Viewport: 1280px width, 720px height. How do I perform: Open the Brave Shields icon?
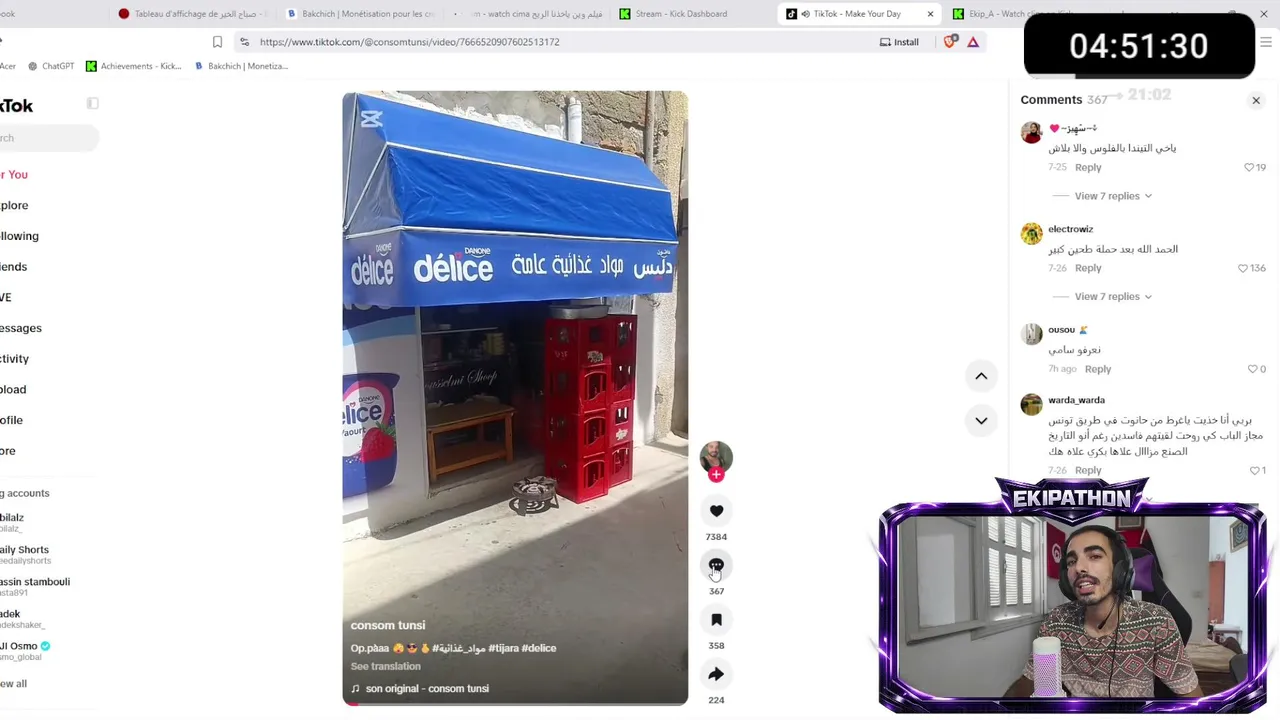(x=950, y=42)
